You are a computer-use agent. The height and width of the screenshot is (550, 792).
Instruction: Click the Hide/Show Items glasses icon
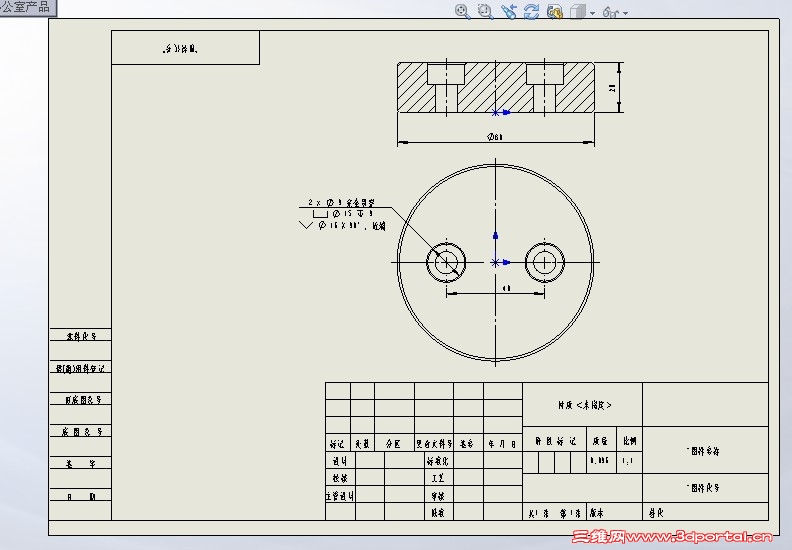click(x=610, y=12)
